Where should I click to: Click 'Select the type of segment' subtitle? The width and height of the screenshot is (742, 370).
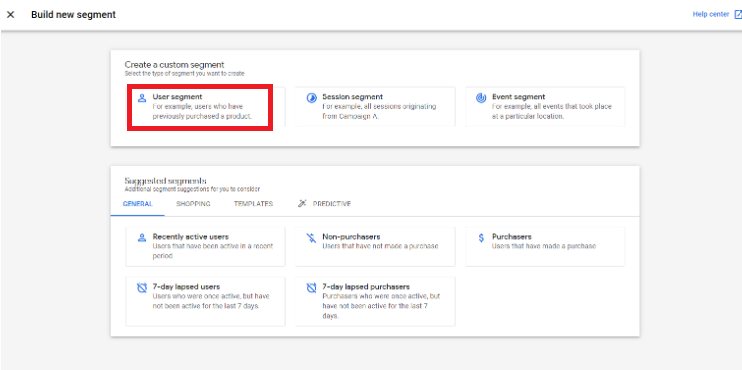click(x=185, y=74)
